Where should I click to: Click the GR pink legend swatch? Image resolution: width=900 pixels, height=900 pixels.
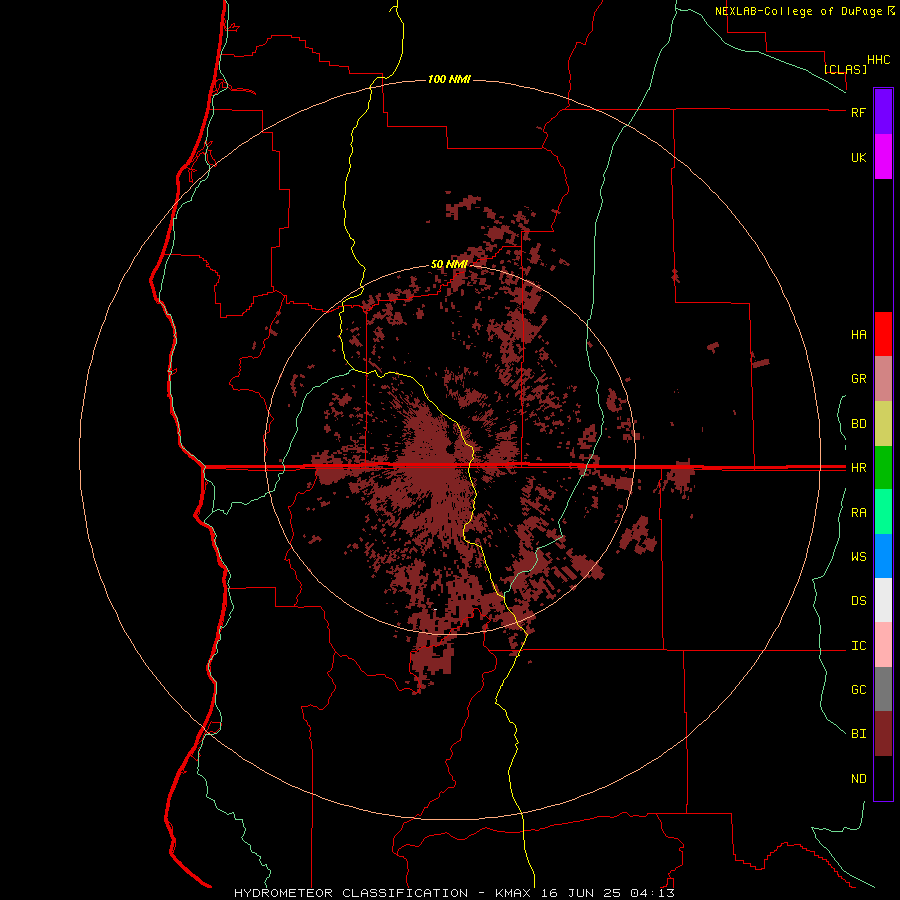[x=883, y=379]
